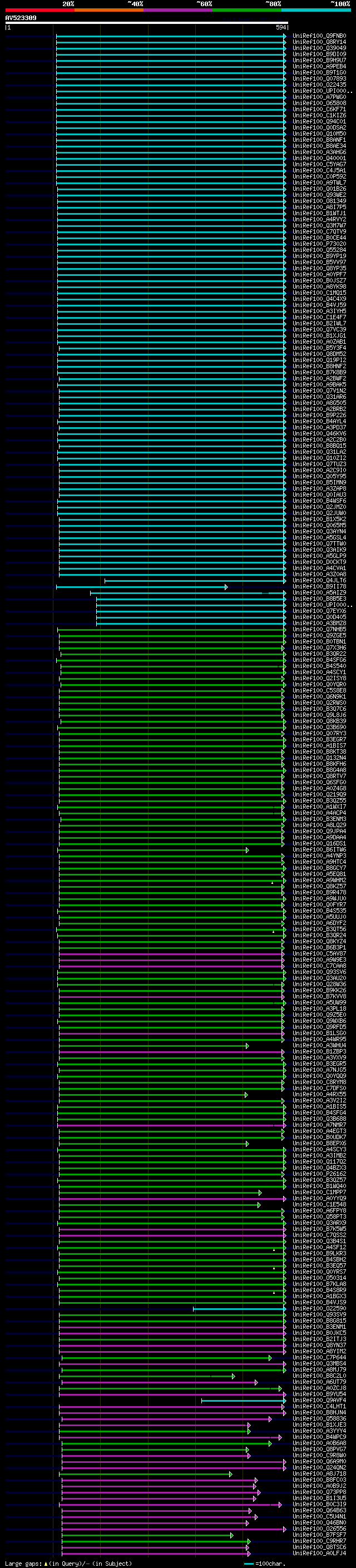The height and width of the screenshot is (1568, 356).
Task: Select label UniRef100_Q8TSC6
Action: [x=319, y=1547]
